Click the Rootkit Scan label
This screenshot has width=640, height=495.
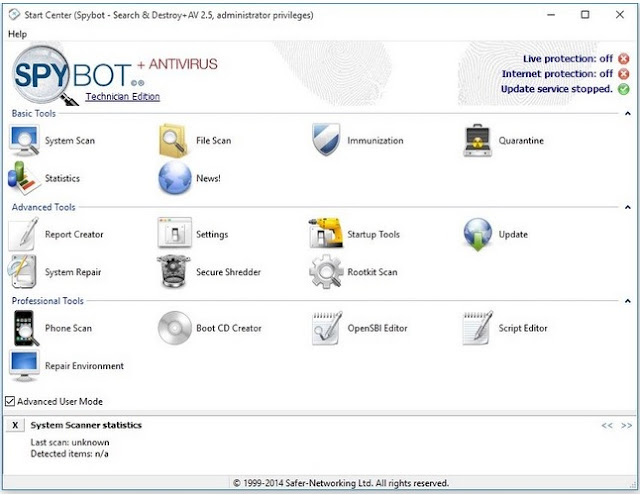[372, 272]
